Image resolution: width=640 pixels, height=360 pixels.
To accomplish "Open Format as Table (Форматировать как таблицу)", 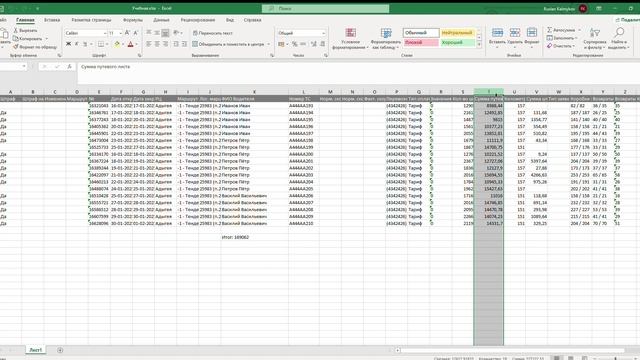I will click(x=386, y=39).
